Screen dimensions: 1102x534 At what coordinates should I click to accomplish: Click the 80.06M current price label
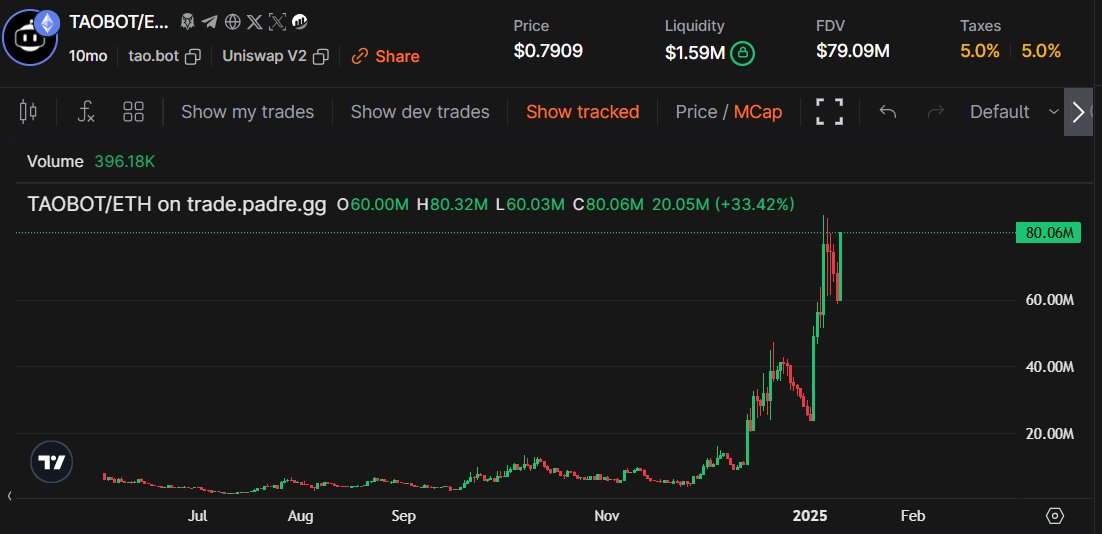point(1048,233)
